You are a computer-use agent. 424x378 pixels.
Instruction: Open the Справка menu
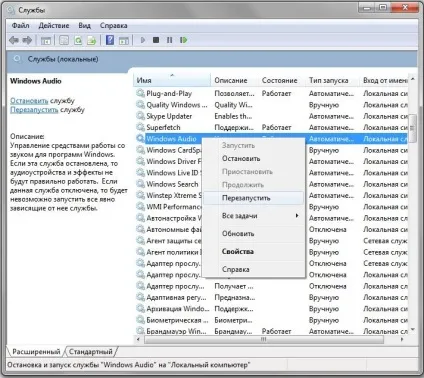click(113, 26)
